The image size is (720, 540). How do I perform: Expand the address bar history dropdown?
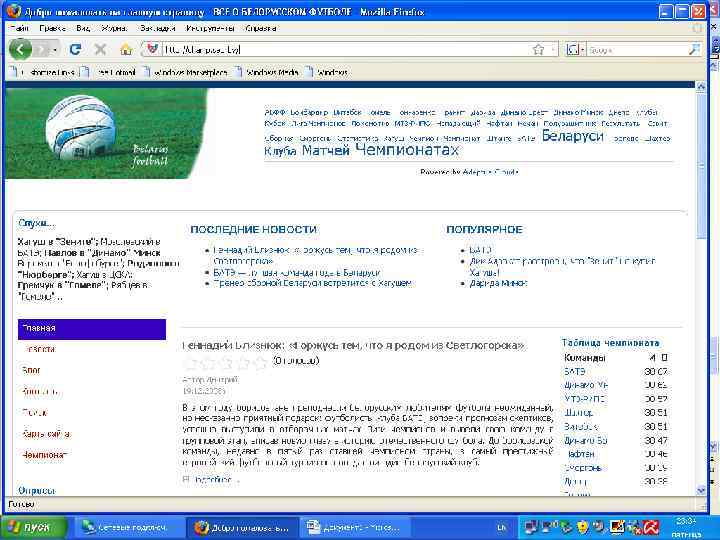coord(553,49)
